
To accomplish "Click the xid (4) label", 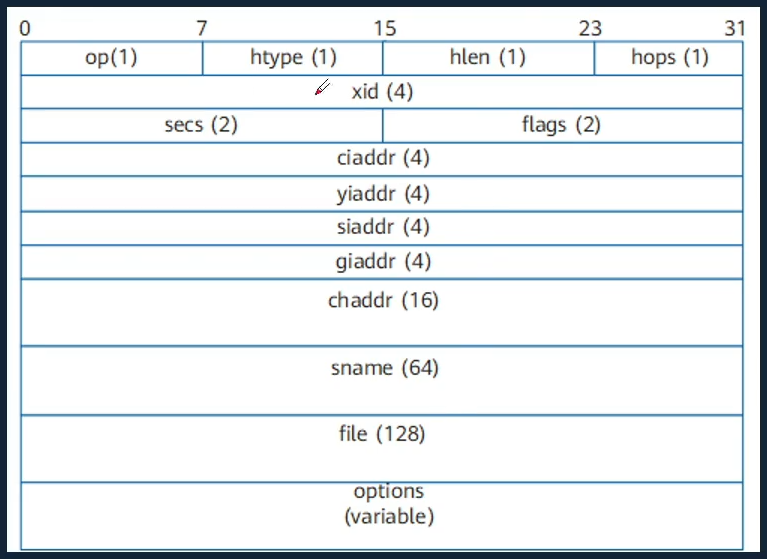I will 382,91.
